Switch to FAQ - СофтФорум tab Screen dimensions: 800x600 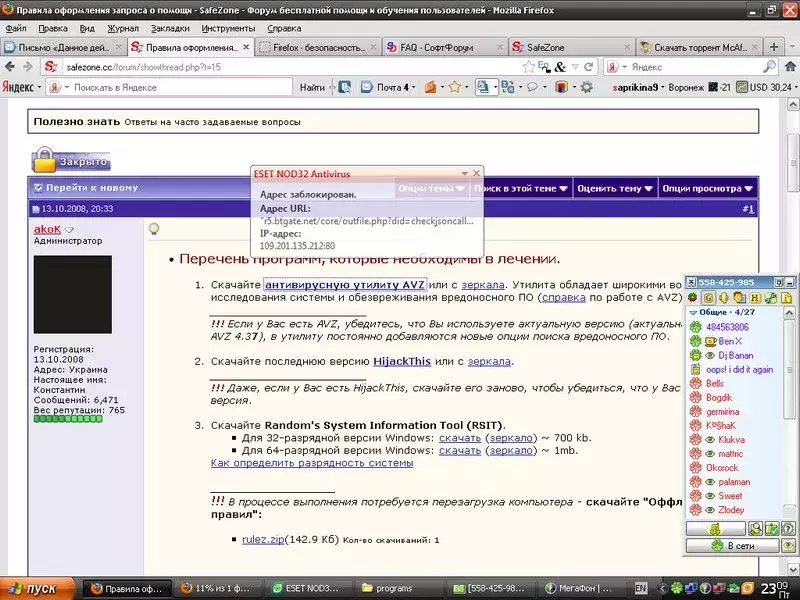[444, 47]
